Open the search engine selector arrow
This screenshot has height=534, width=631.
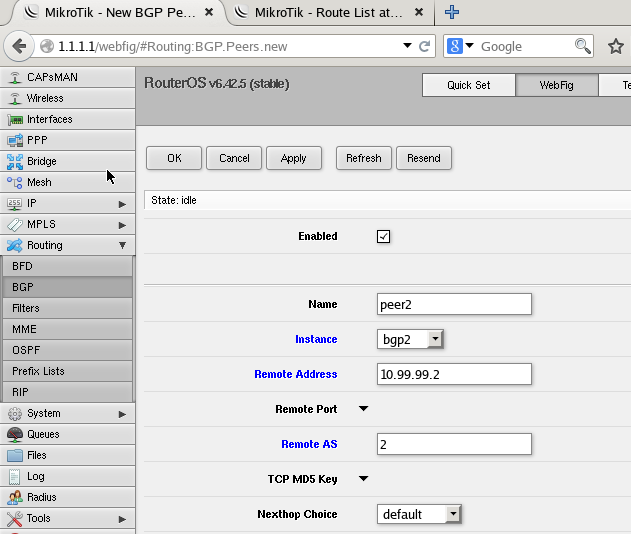click(x=469, y=45)
